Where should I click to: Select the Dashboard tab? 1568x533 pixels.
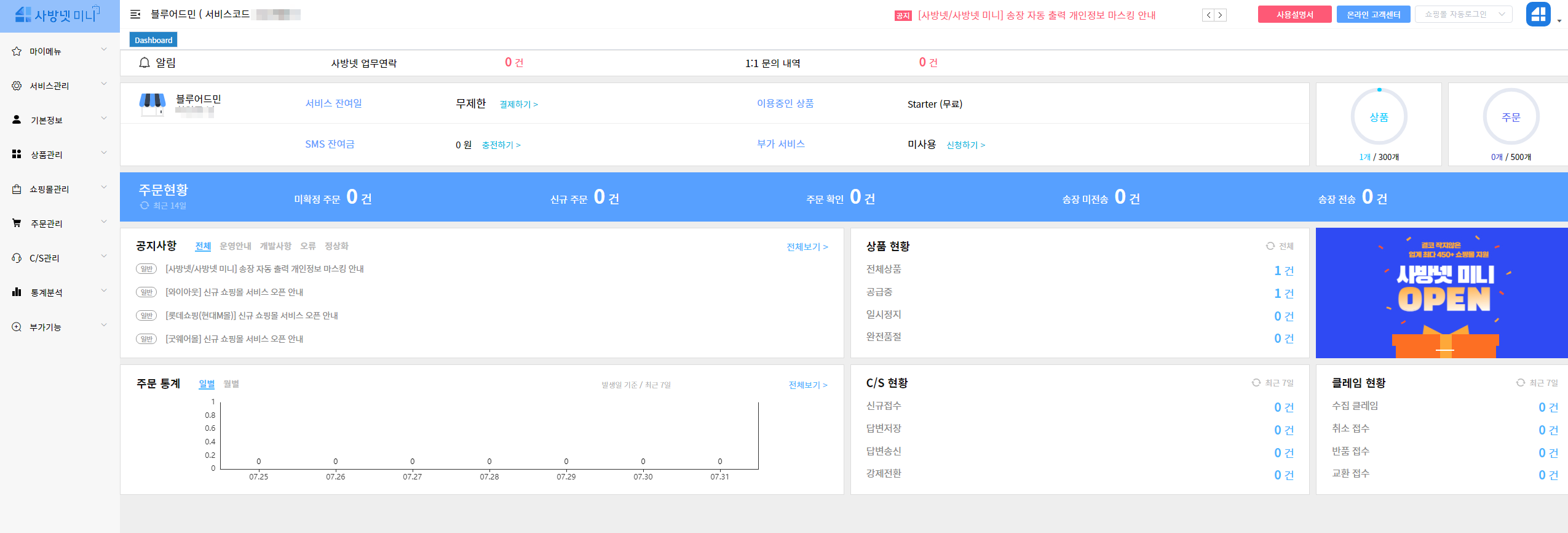pyautogui.click(x=153, y=40)
